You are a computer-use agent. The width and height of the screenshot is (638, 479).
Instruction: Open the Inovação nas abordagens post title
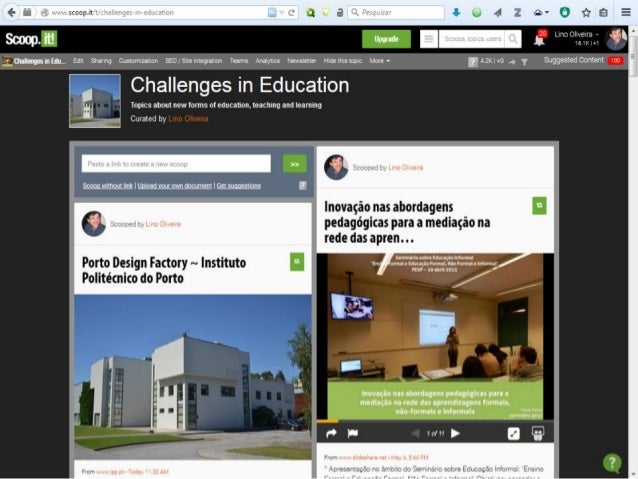(407, 222)
